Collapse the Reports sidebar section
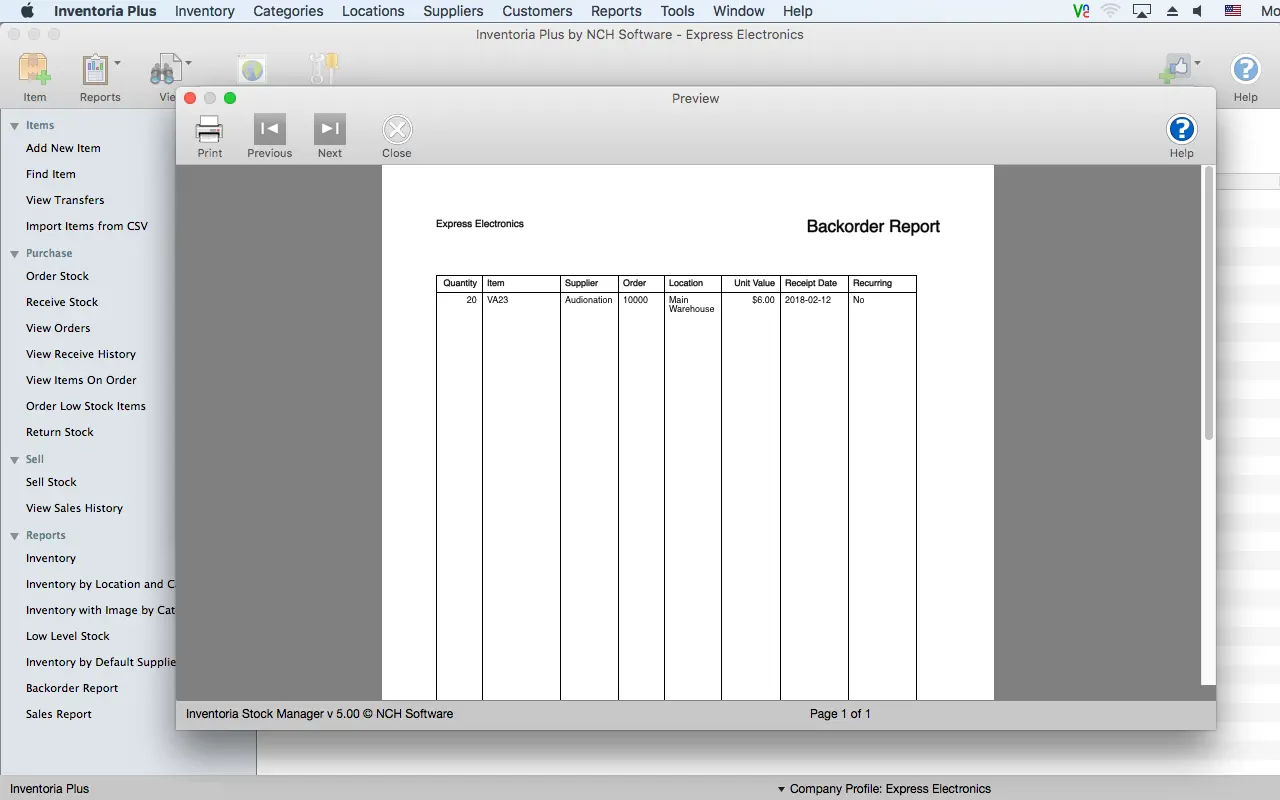Screen dimensions: 1280x800 pyautogui.click(x=15, y=536)
